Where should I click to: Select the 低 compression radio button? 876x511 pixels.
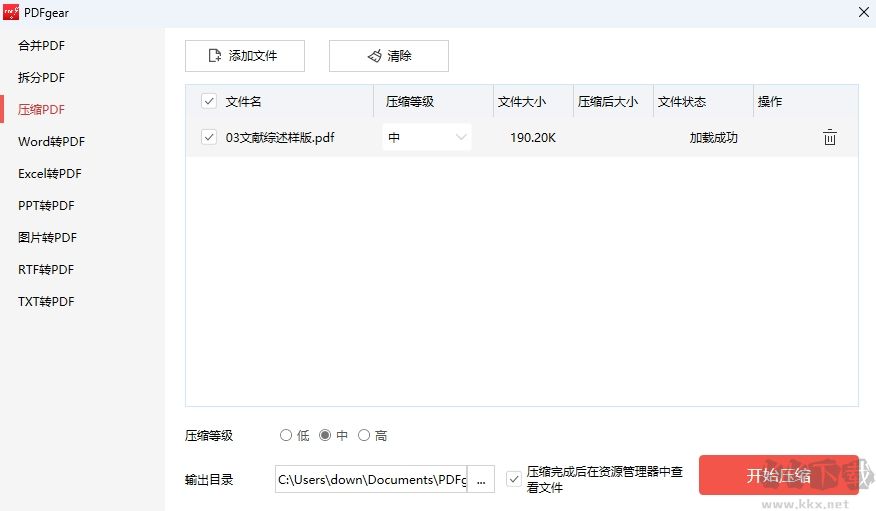[x=285, y=435]
